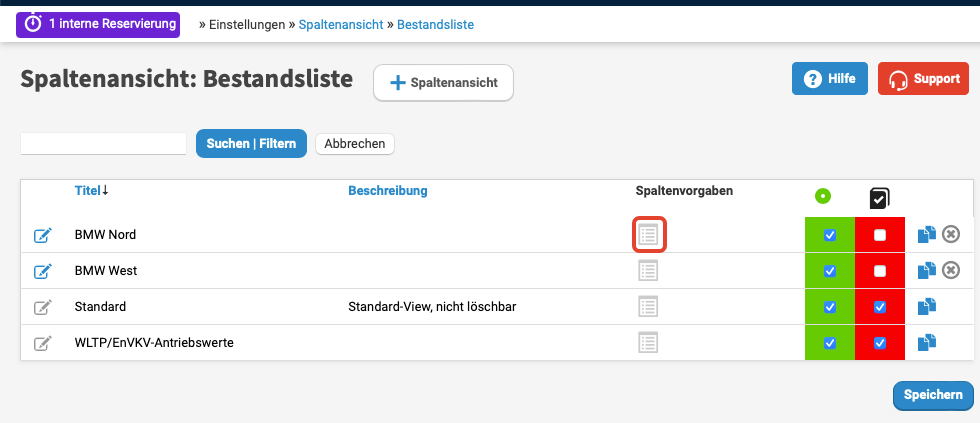
Task: Open Spaltenvorgaben for WLTP/EnVKV-Antriebswerte
Action: coord(649,343)
